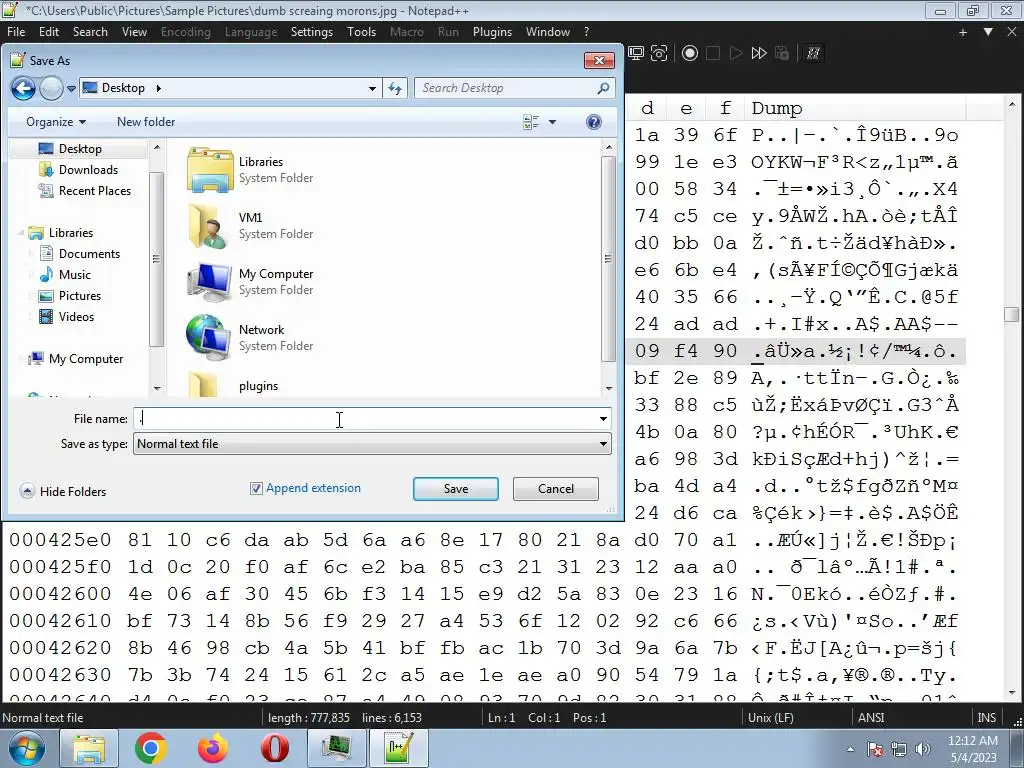The image size is (1024, 768).
Task: Open the Plugins menu
Action: pyautogui.click(x=492, y=32)
